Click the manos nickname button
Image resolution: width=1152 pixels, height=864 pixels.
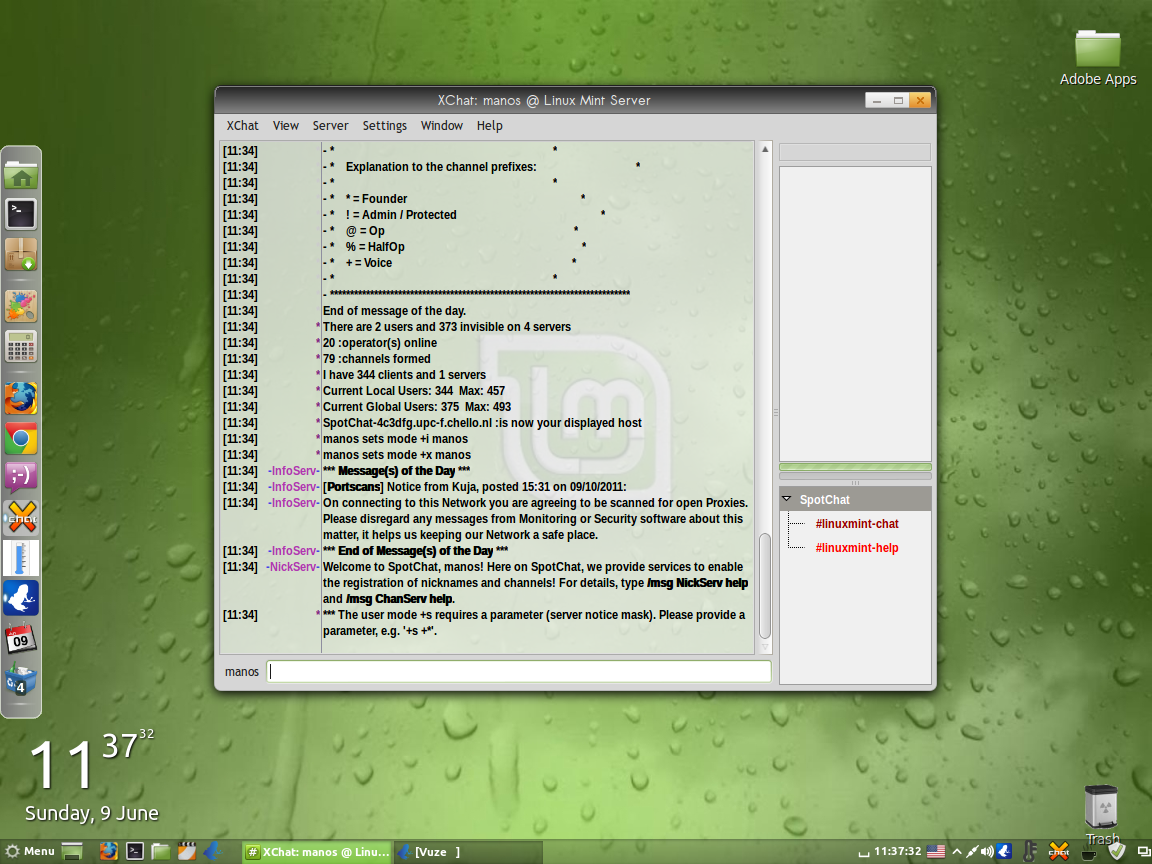242,672
